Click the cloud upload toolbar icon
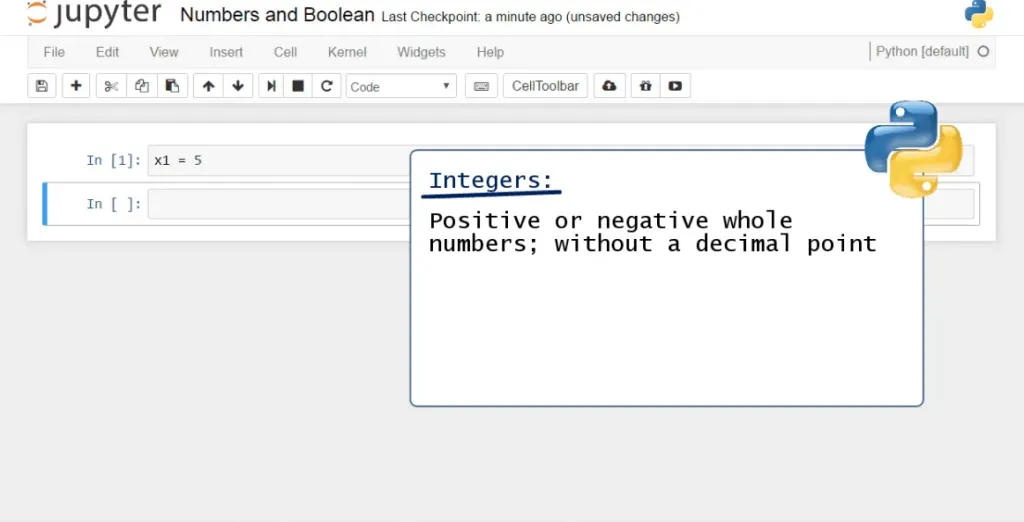The height and width of the screenshot is (522, 1024). (x=609, y=86)
